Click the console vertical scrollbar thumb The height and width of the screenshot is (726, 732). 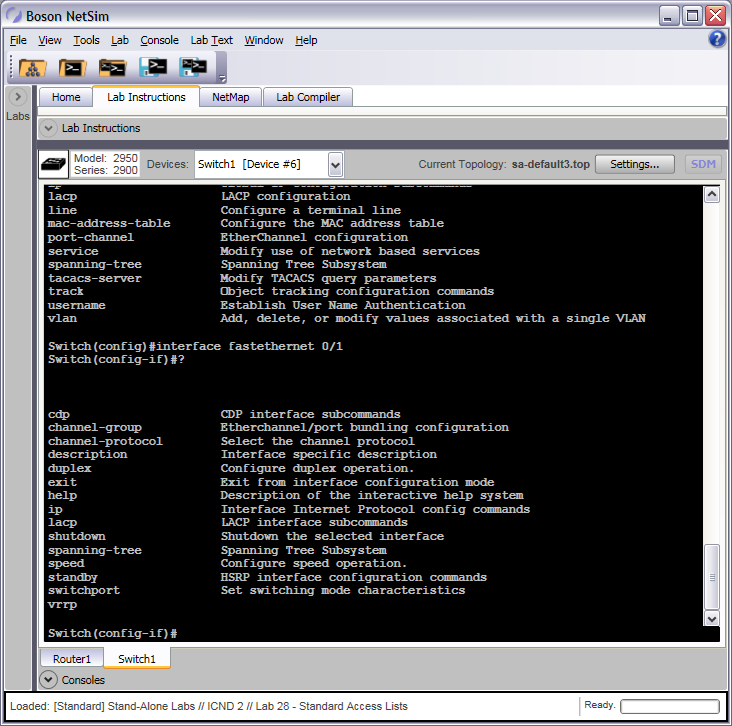pyautogui.click(x=711, y=577)
